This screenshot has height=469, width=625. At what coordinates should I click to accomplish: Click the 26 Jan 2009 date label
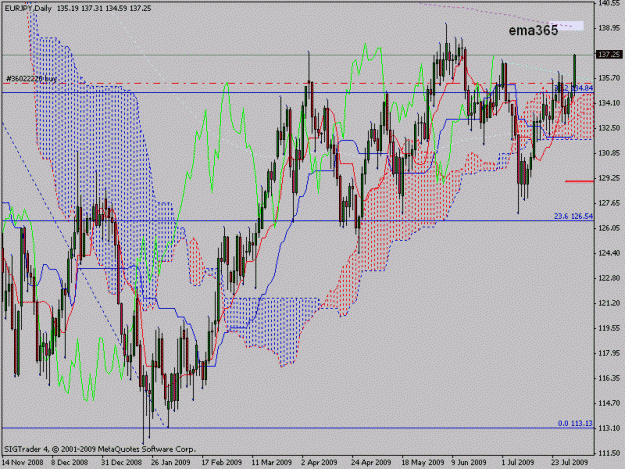point(171,462)
